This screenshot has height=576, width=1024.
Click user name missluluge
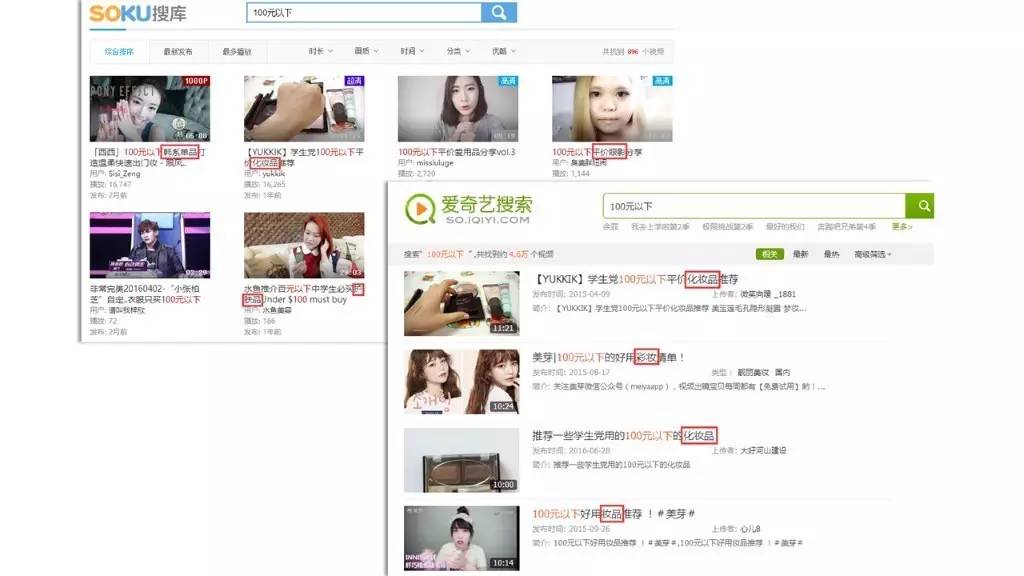pos(435,163)
